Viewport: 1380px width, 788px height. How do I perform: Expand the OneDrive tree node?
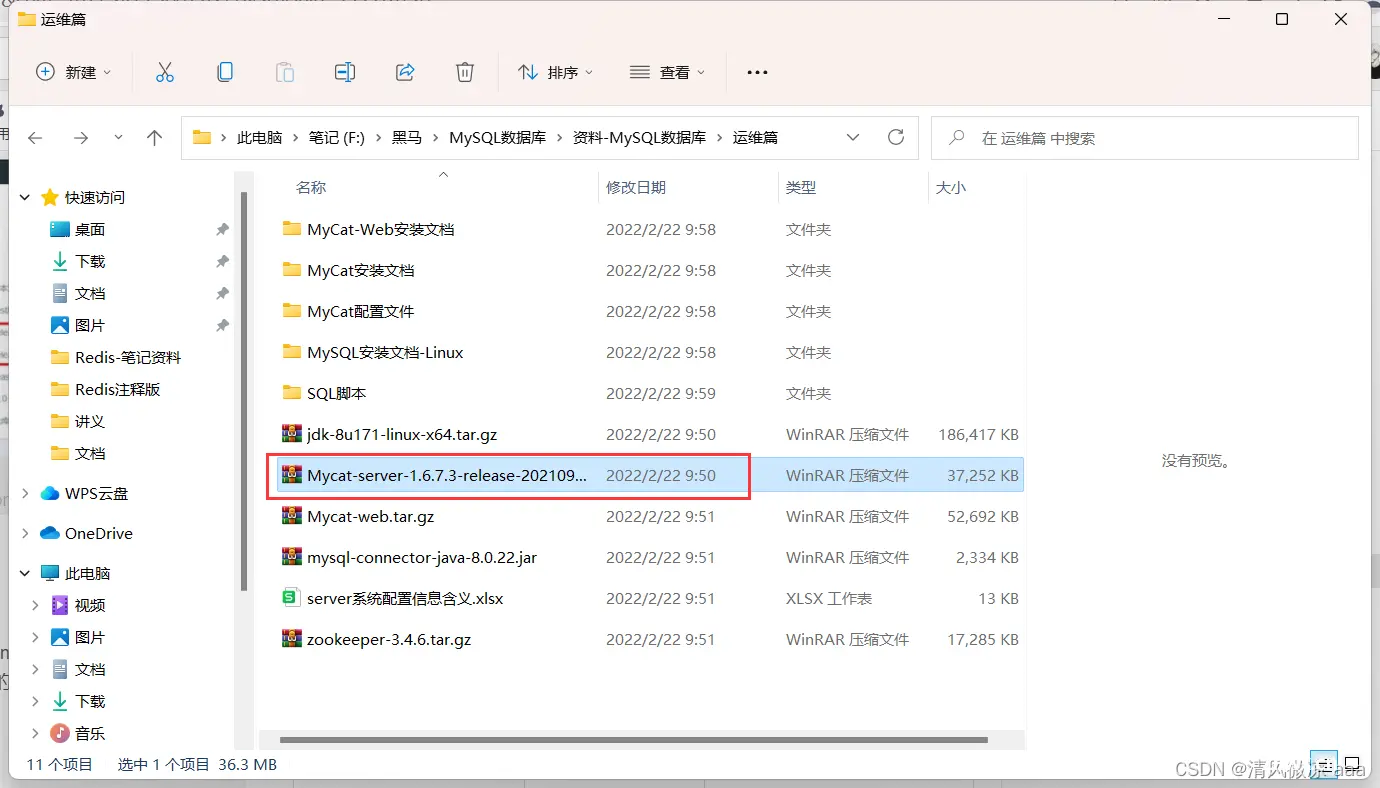click(x=26, y=533)
